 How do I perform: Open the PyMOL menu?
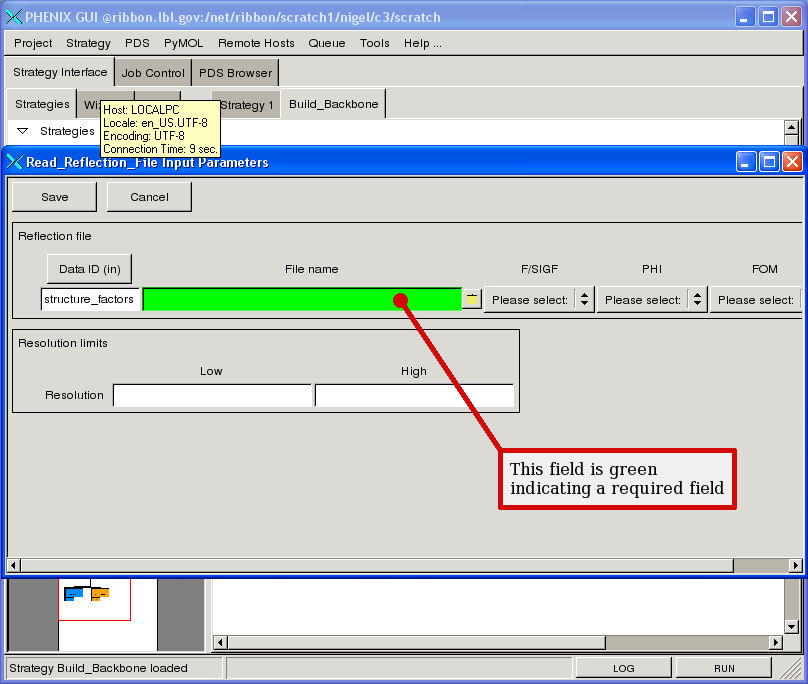click(183, 43)
